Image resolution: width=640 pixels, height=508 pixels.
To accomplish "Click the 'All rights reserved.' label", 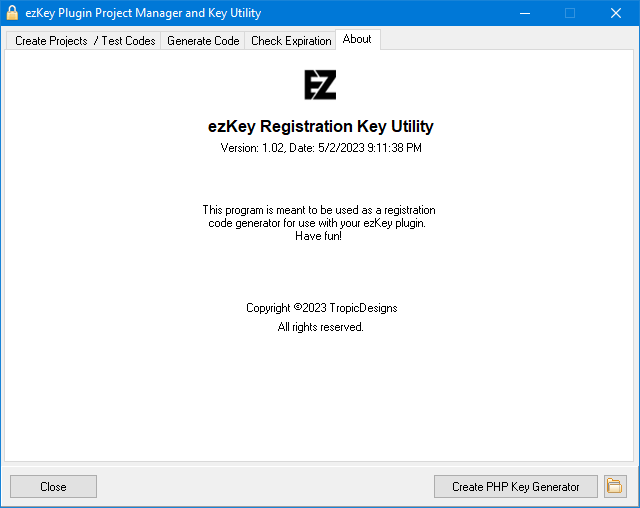I will (x=320, y=327).
